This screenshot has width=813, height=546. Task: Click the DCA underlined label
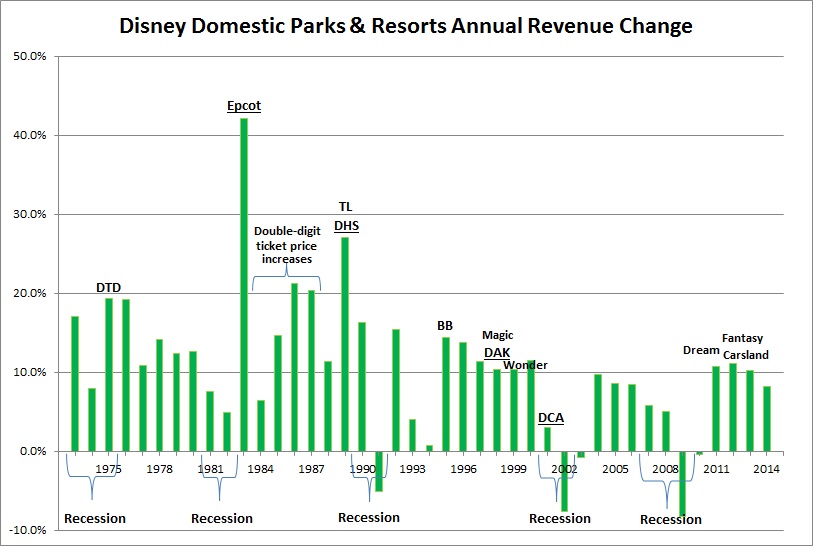coord(550,418)
